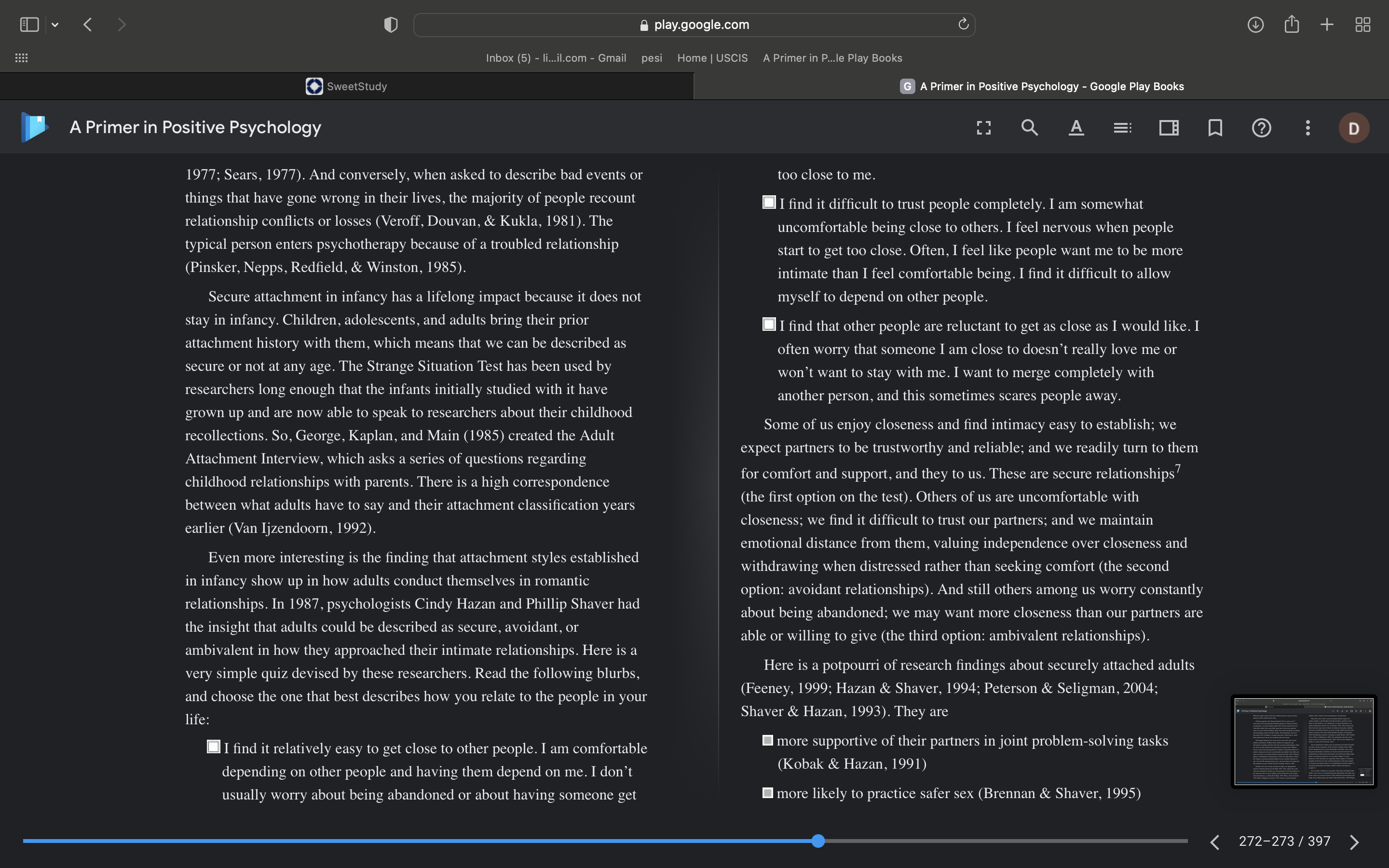Viewport: 1389px width, 868px height.
Task: Open the pesi favorite link
Action: 652,58
